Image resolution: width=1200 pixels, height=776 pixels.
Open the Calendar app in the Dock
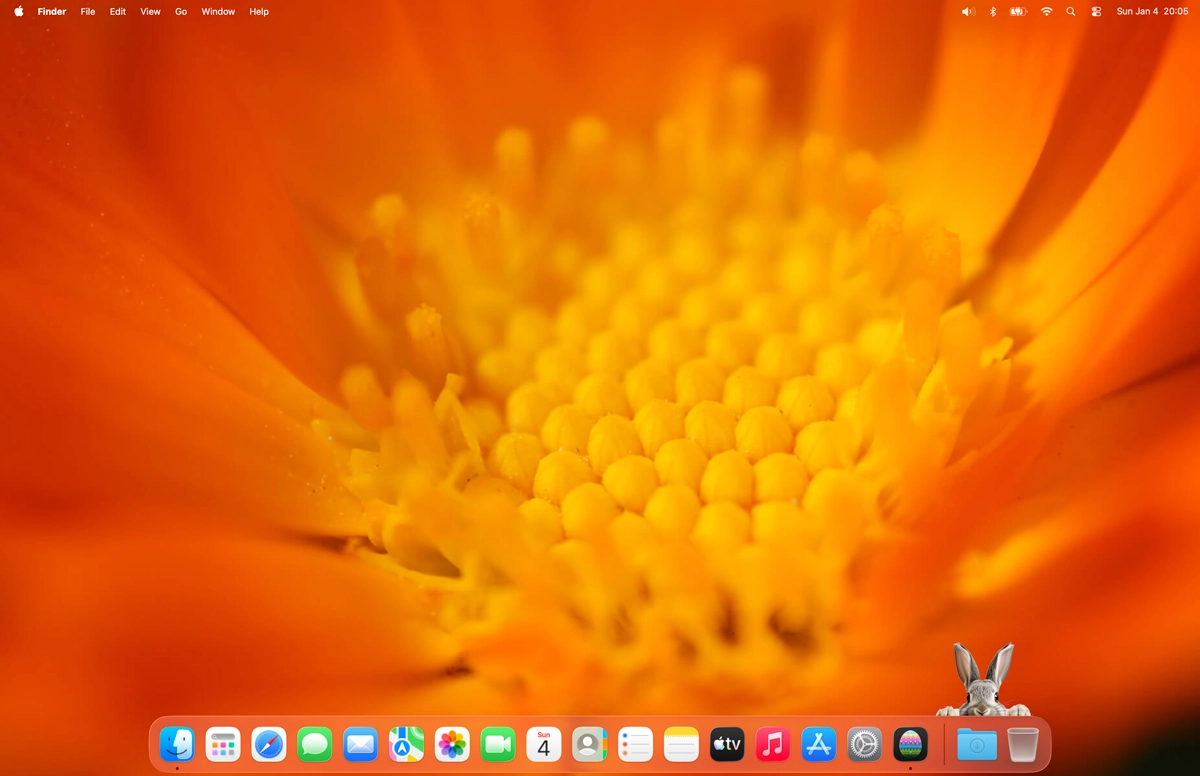point(544,744)
